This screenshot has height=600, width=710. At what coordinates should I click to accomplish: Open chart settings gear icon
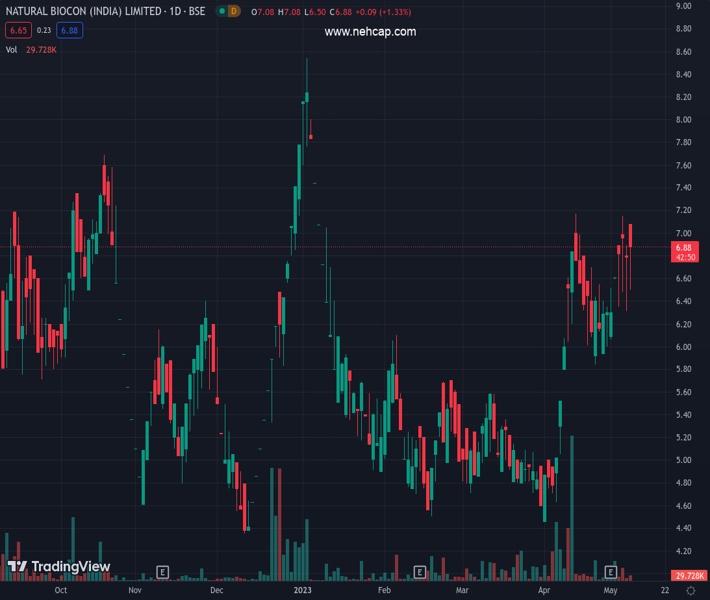click(x=689, y=591)
